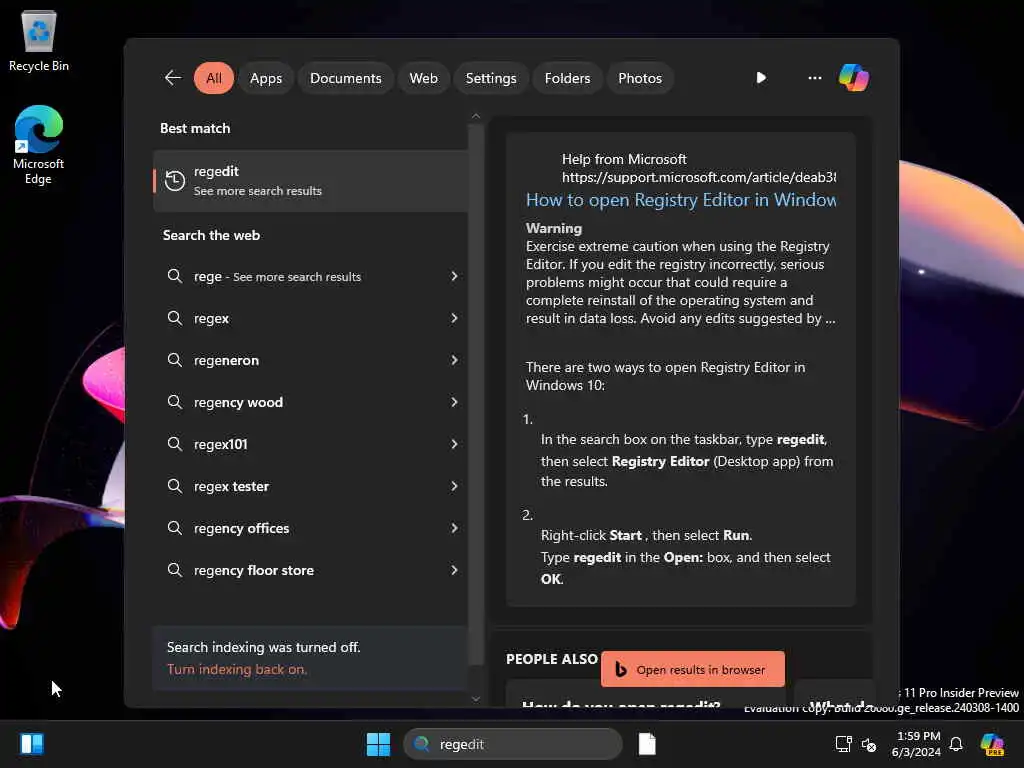This screenshot has width=1024, height=768.
Task: Click the results list scrollbar down arrow
Action: (475, 699)
